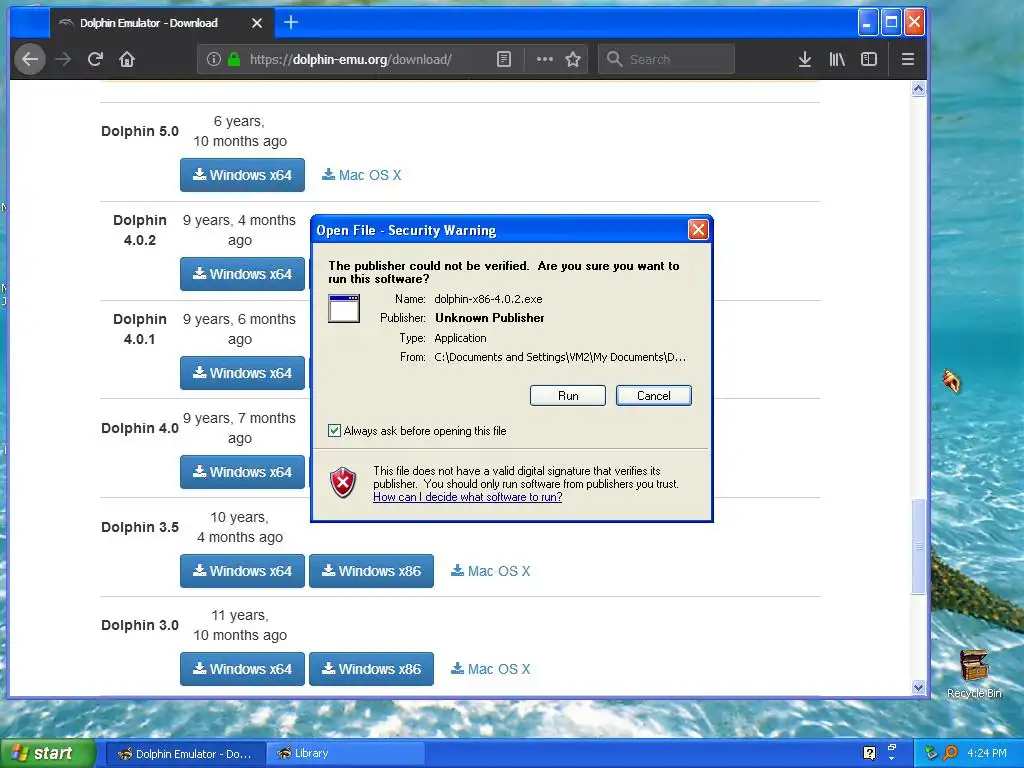Bookmark this page with the star icon
The image size is (1024, 768).
(573, 59)
